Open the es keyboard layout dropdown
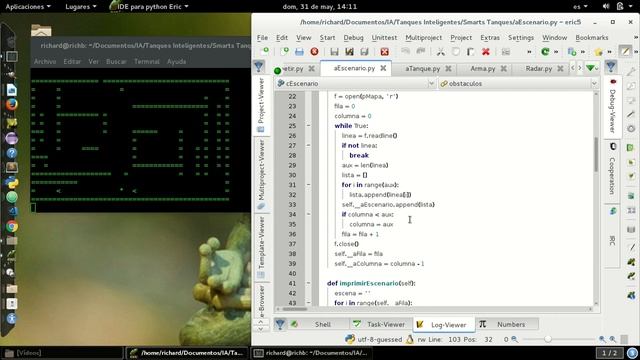This screenshot has width=640, height=360. 580,7
